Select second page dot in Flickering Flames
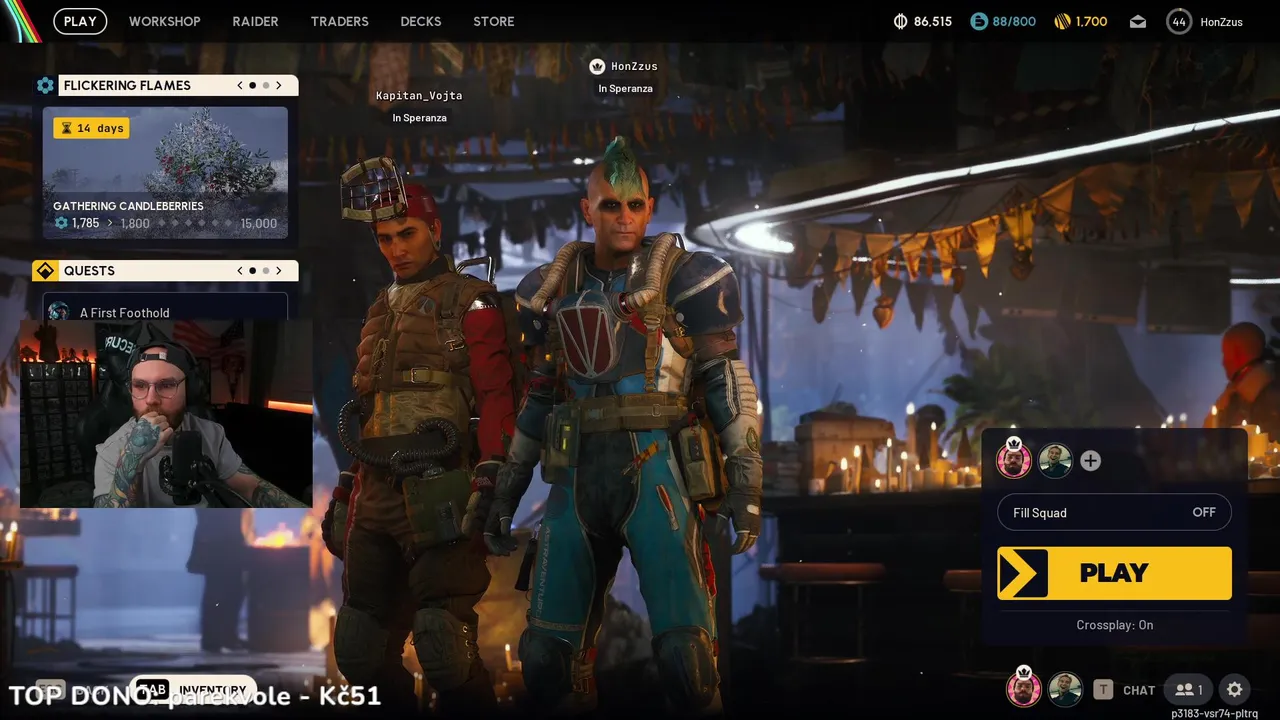The width and height of the screenshot is (1280, 720). pyautogui.click(x=265, y=85)
